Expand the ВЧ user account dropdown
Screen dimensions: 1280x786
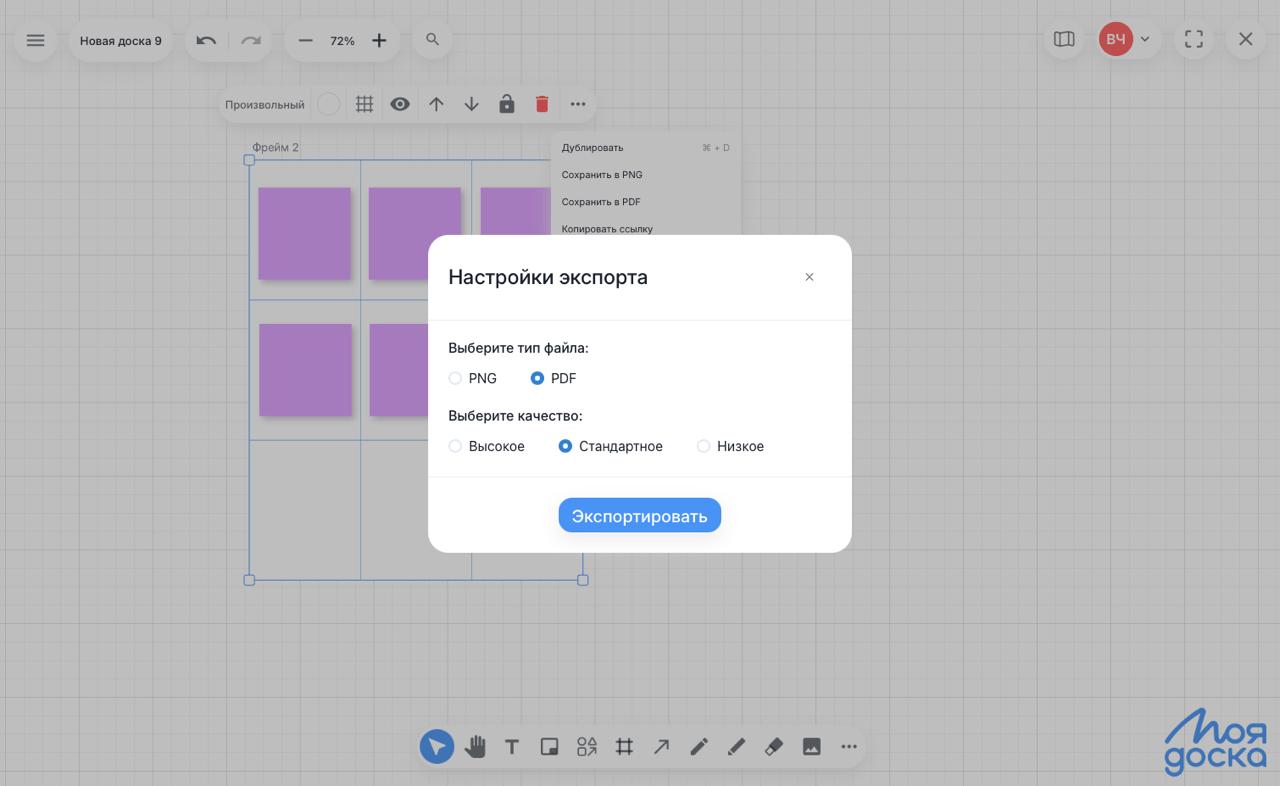pyautogui.click(x=1144, y=40)
